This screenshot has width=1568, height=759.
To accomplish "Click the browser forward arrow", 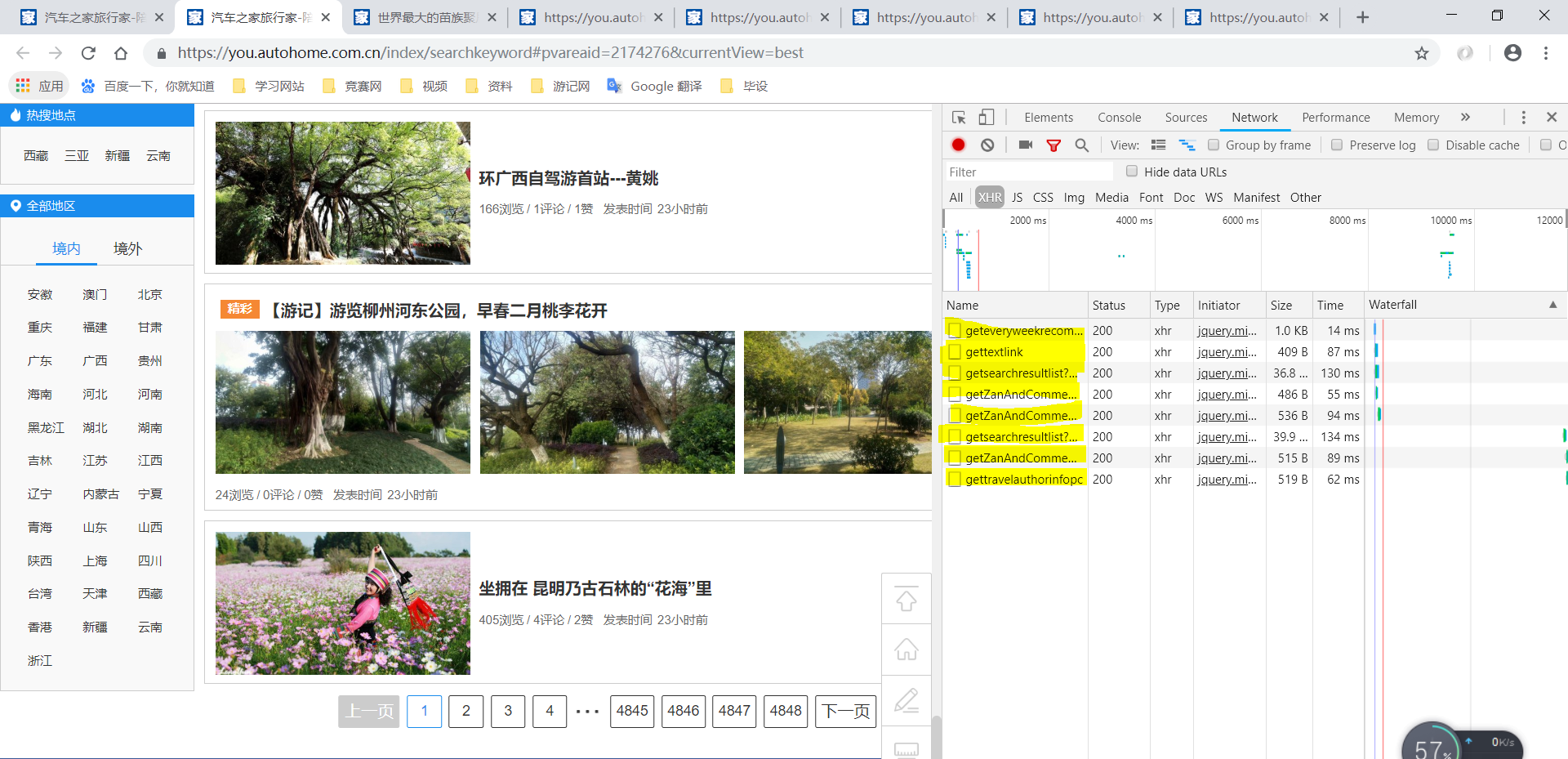I will point(56,53).
